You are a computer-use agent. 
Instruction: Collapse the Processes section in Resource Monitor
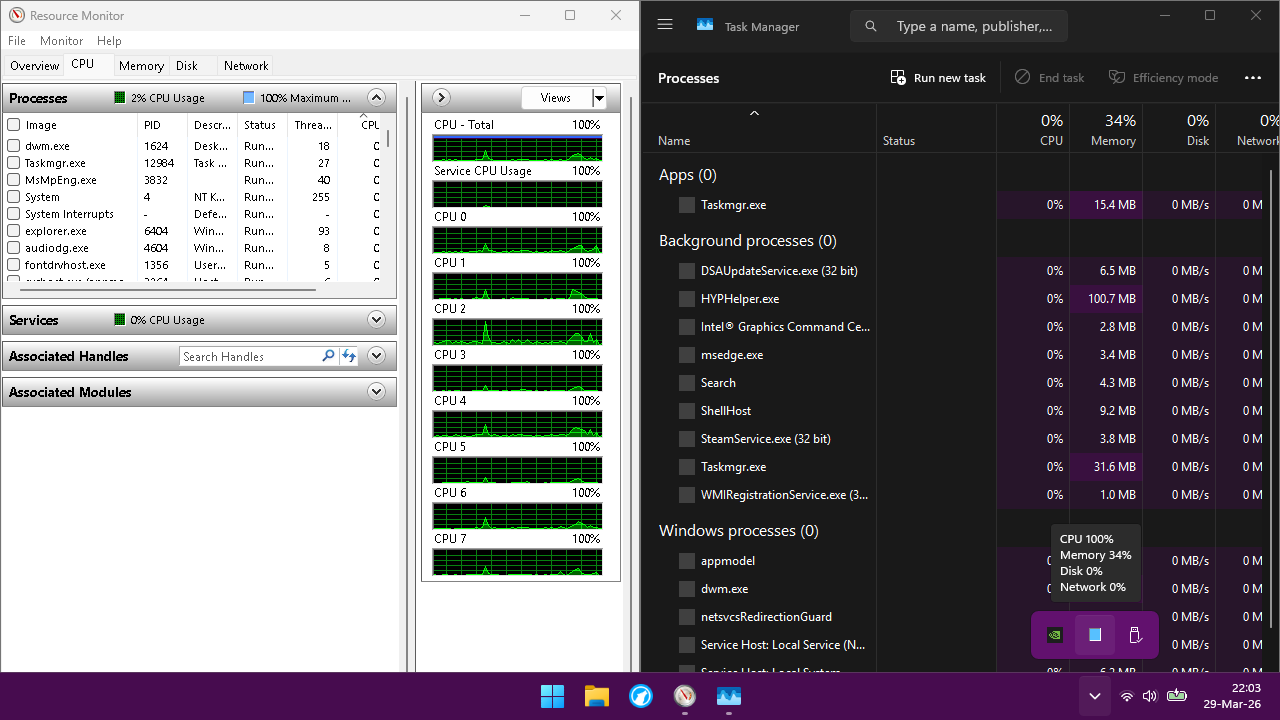tap(376, 98)
